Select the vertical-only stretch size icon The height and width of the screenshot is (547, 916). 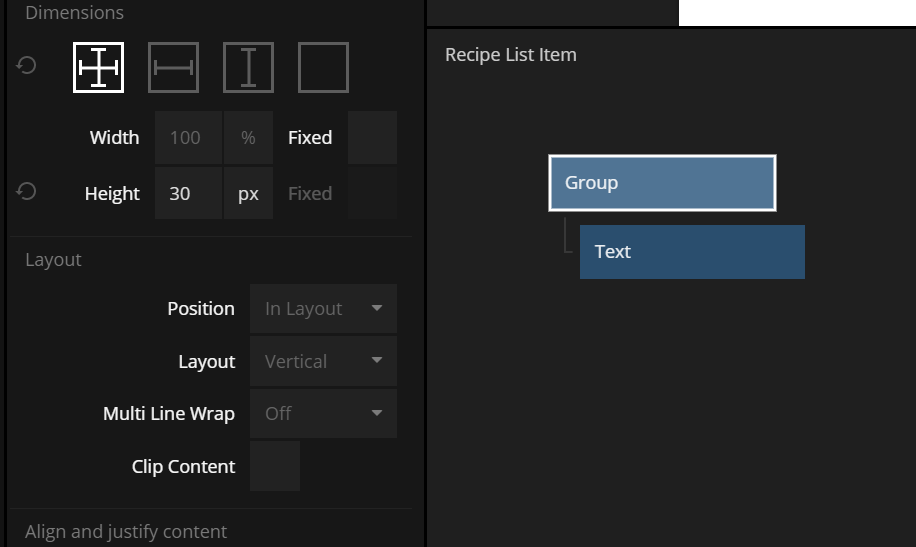(x=248, y=68)
